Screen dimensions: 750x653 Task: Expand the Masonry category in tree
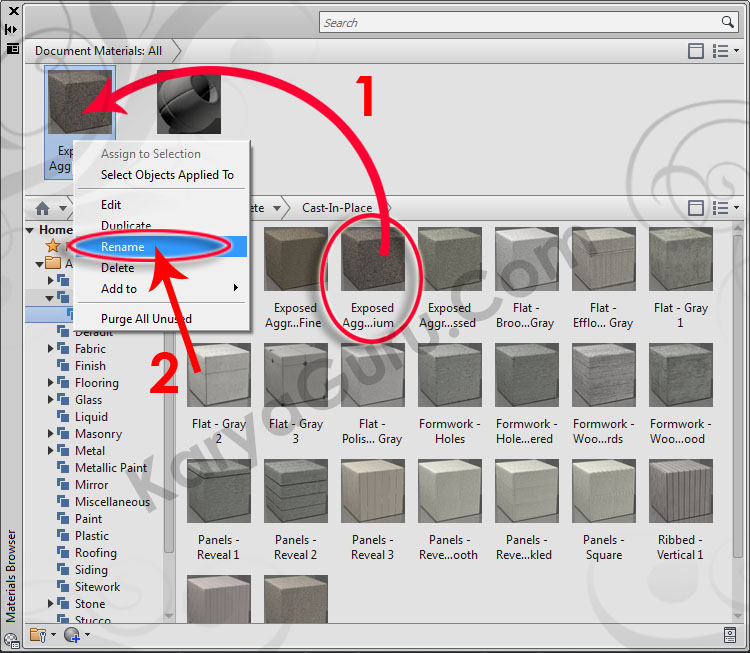click(x=51, y=434)
